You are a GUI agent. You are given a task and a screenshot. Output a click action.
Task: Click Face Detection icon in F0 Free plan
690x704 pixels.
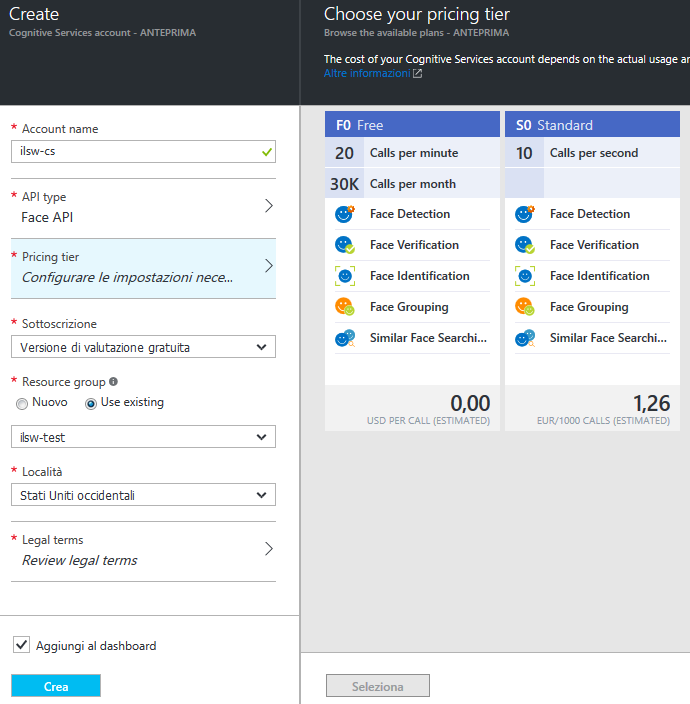point(345,214)
